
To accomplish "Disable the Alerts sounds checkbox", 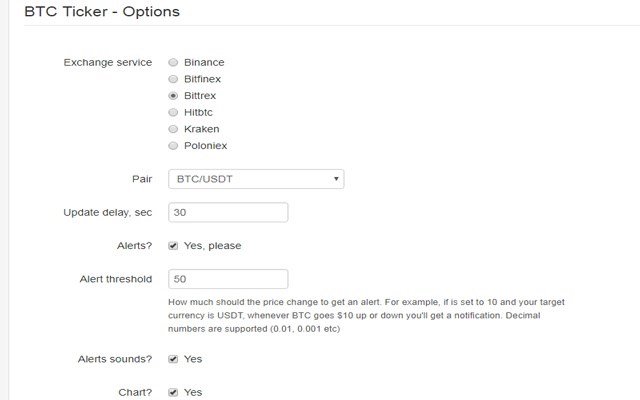I will point(173,359).
